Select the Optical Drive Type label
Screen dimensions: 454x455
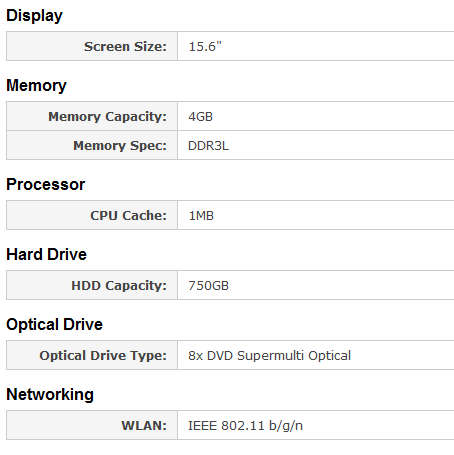click(x=103, y=356)
